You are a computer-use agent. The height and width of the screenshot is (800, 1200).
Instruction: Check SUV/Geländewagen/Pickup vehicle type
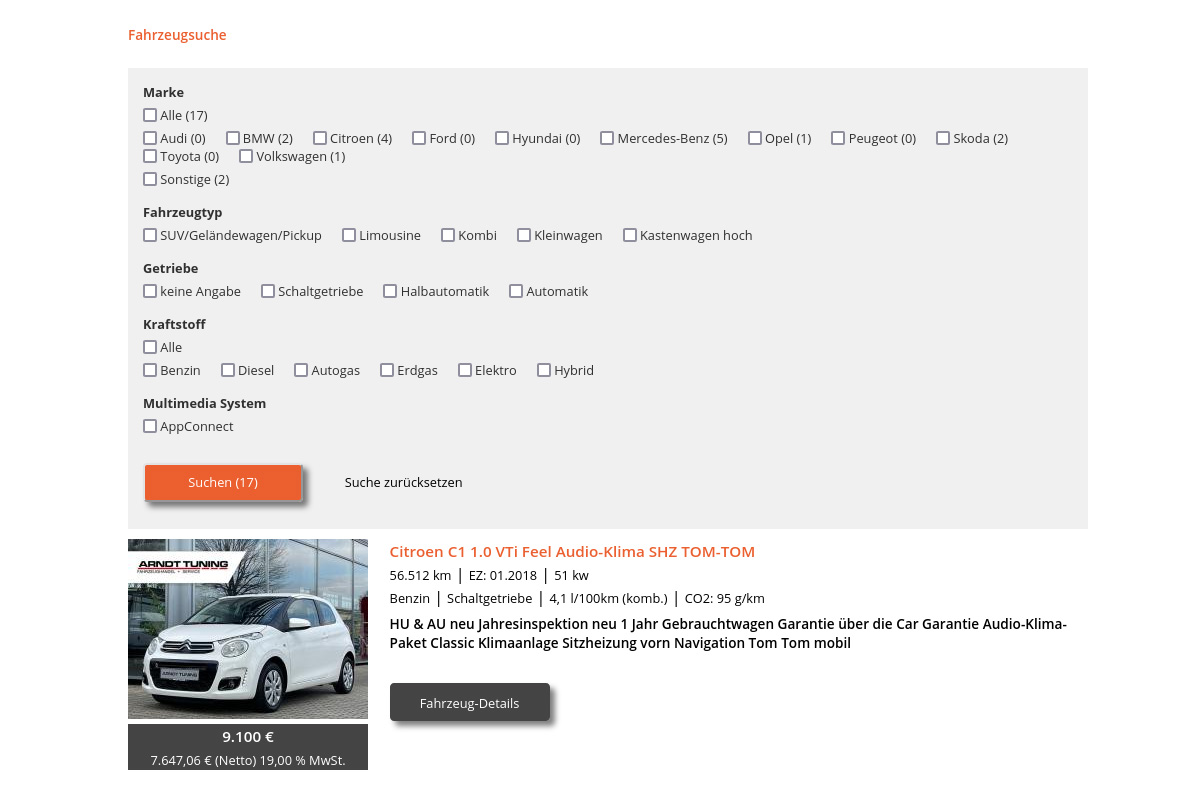[x=150, y=235]
